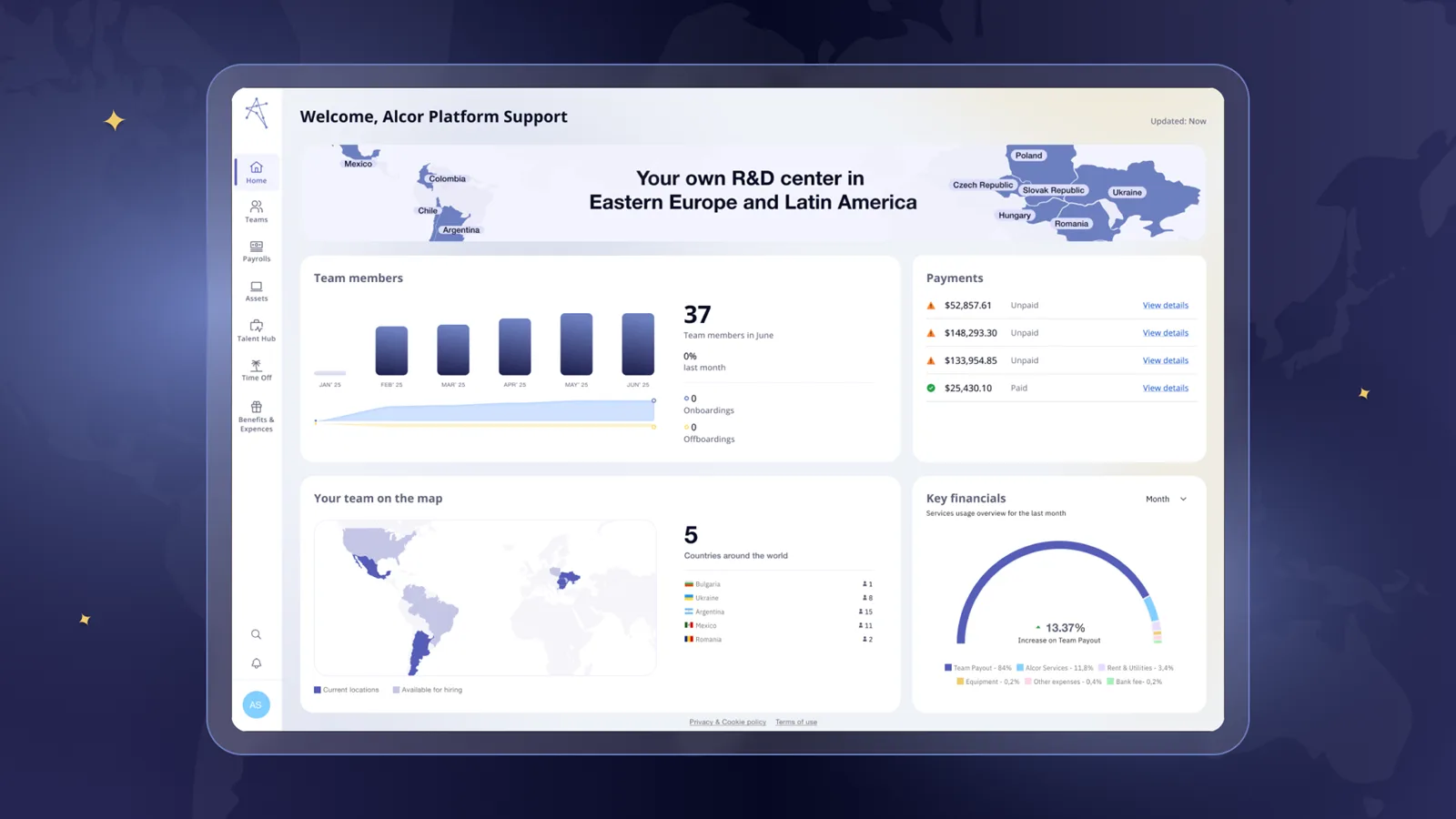Open the Privacy & Cookie policy link
Screen dimensions: 1456x819
727,723
